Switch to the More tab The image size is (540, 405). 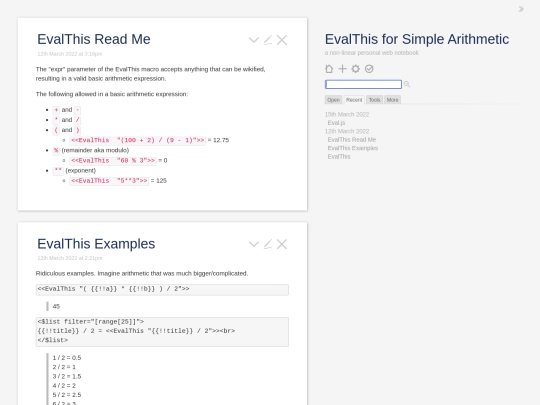click(x=392, y=100)
